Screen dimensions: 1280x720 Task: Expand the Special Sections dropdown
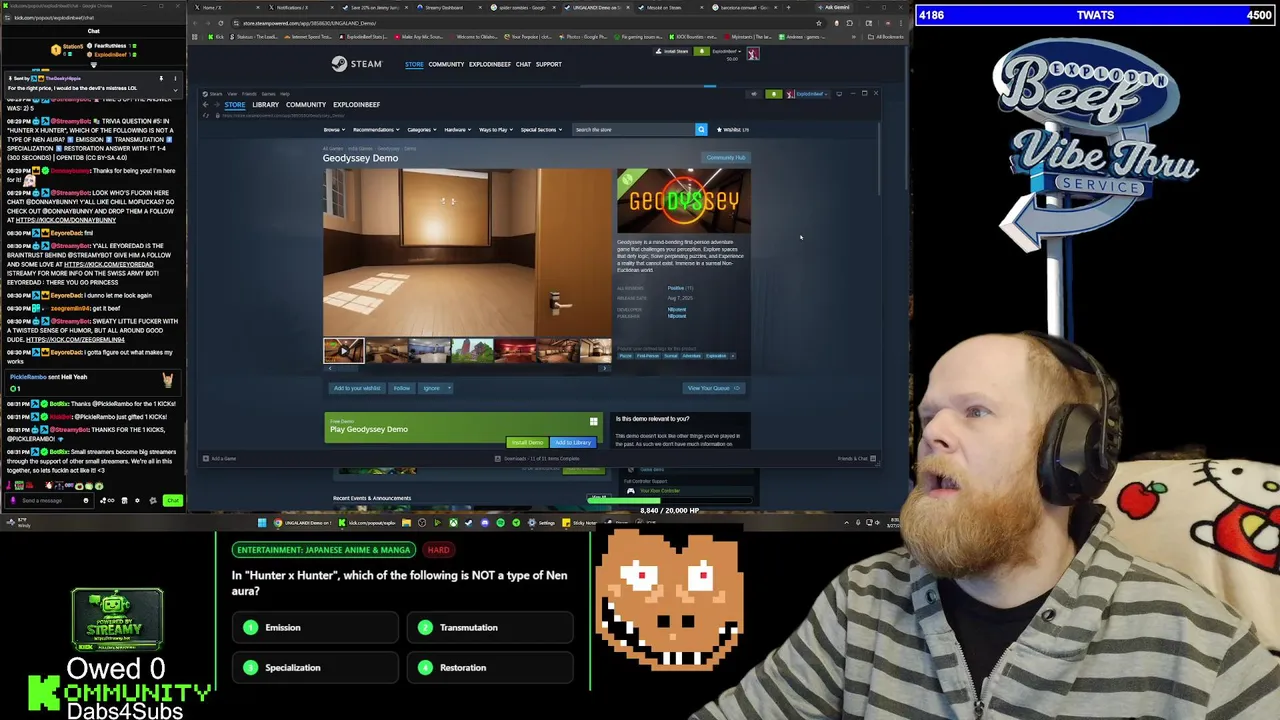(541, 129)
